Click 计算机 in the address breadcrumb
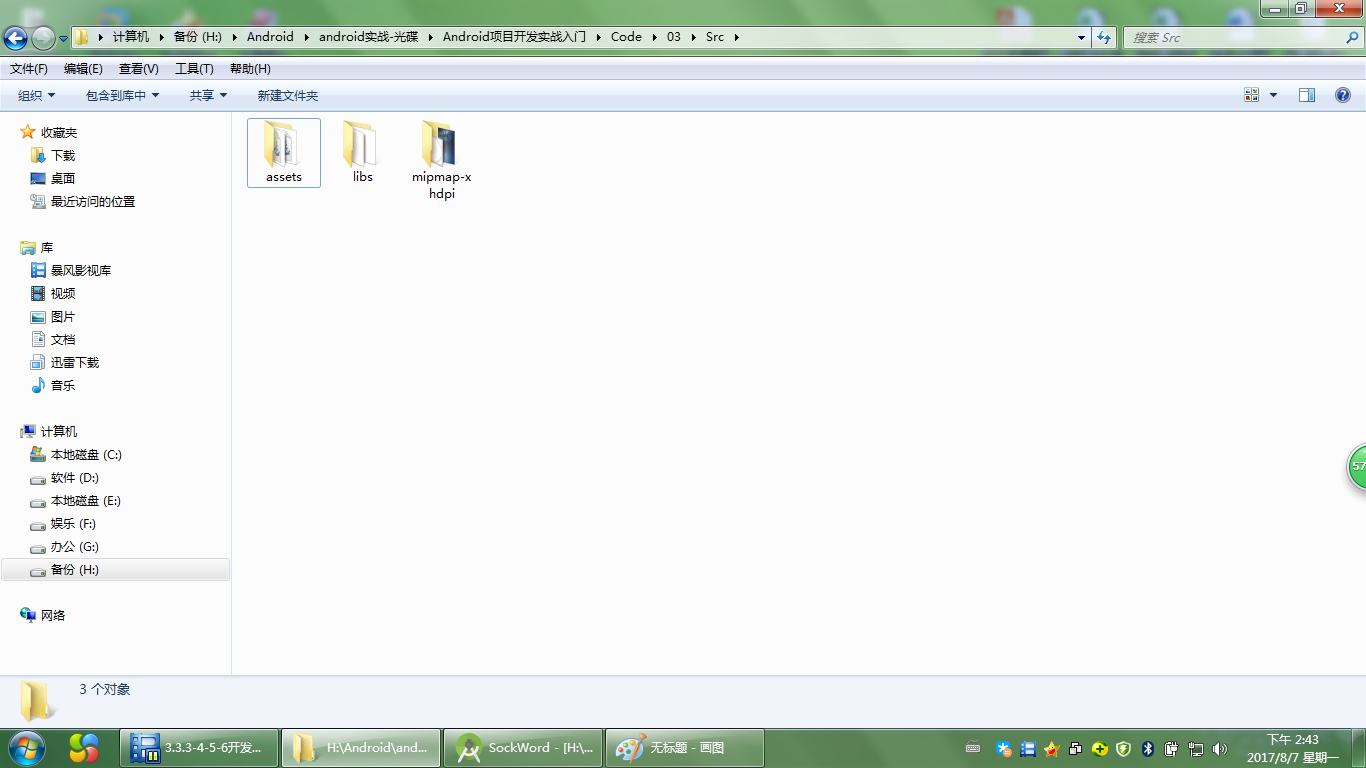 tap(131, 37)
